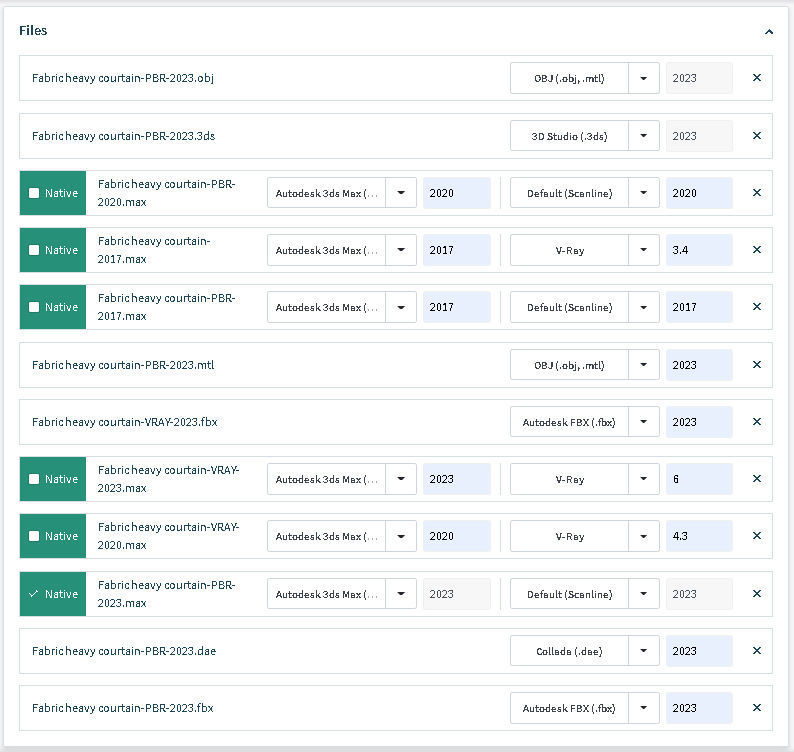Click the V-Ray version field showing 4.3

pyautogui.click(x=698, y=536)
